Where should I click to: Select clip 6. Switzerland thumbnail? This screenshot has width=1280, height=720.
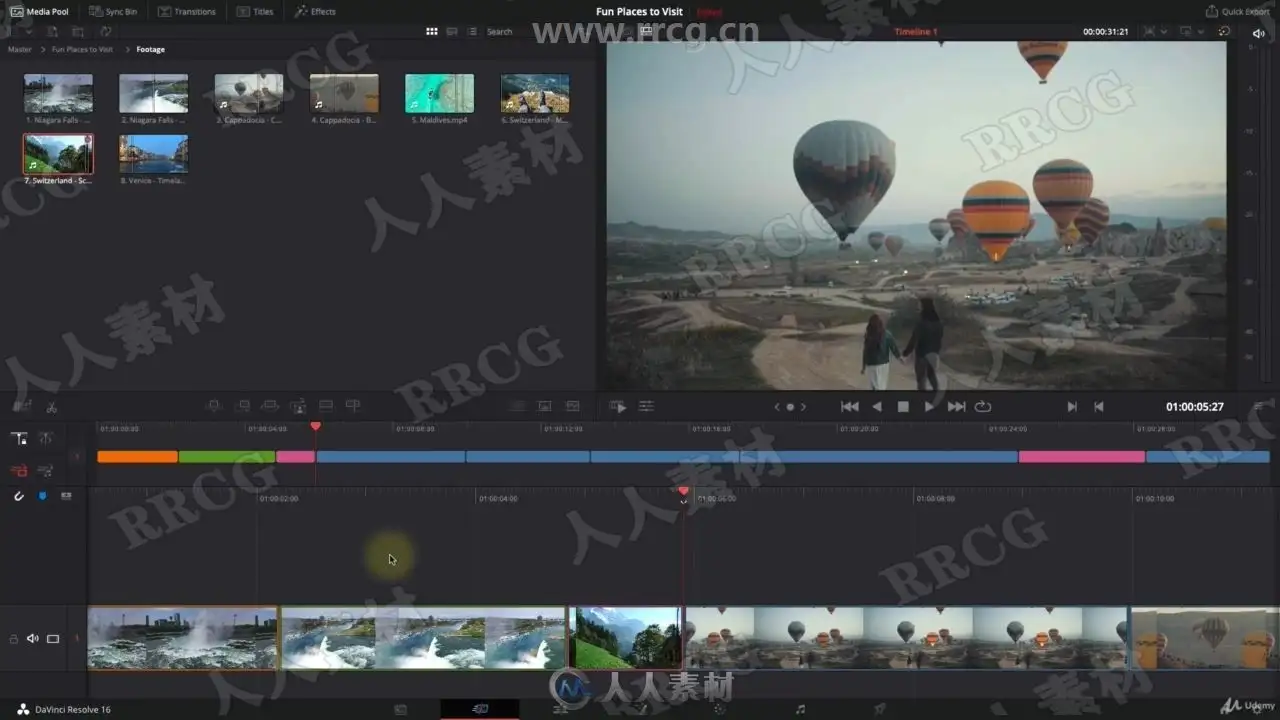click(x=535, y=93)
